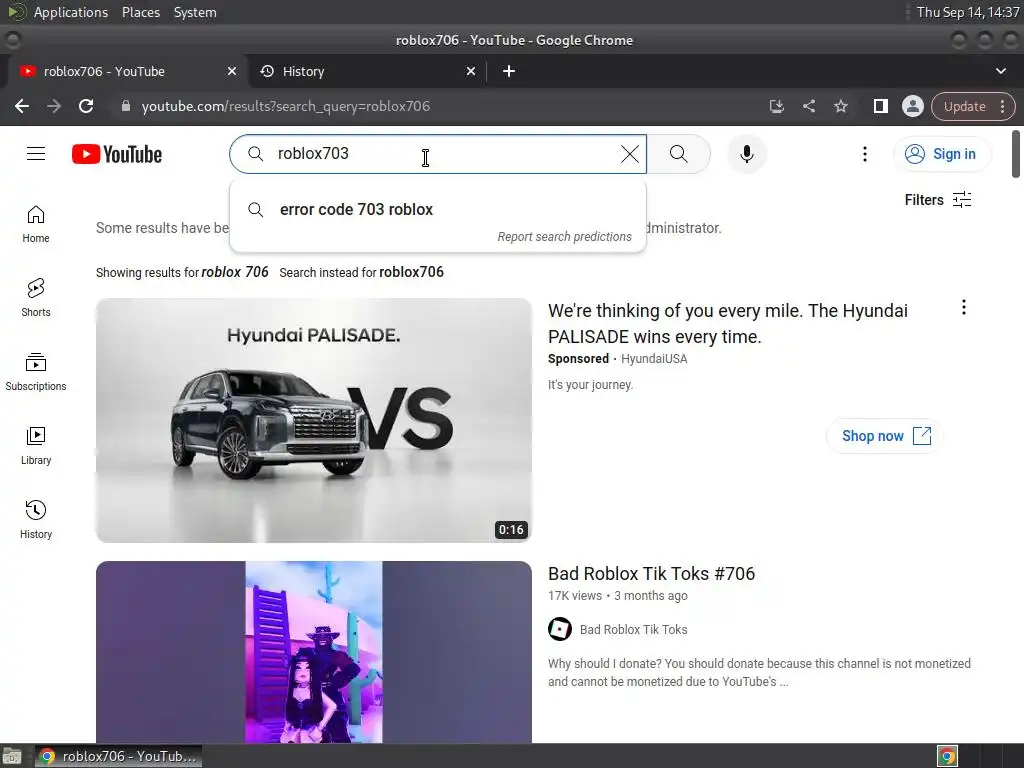
Task: Click the Bad Roblox Tik Toks video thumbnail
Action: [x=313, y=651]
